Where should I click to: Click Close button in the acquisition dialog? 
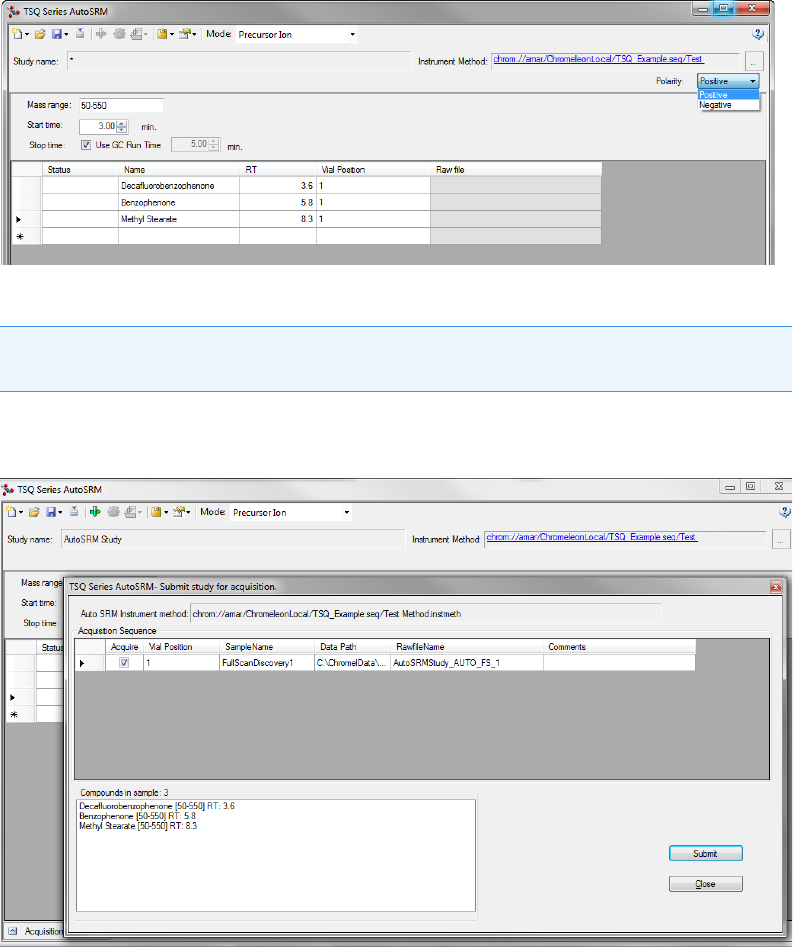(x=705, y=884)
